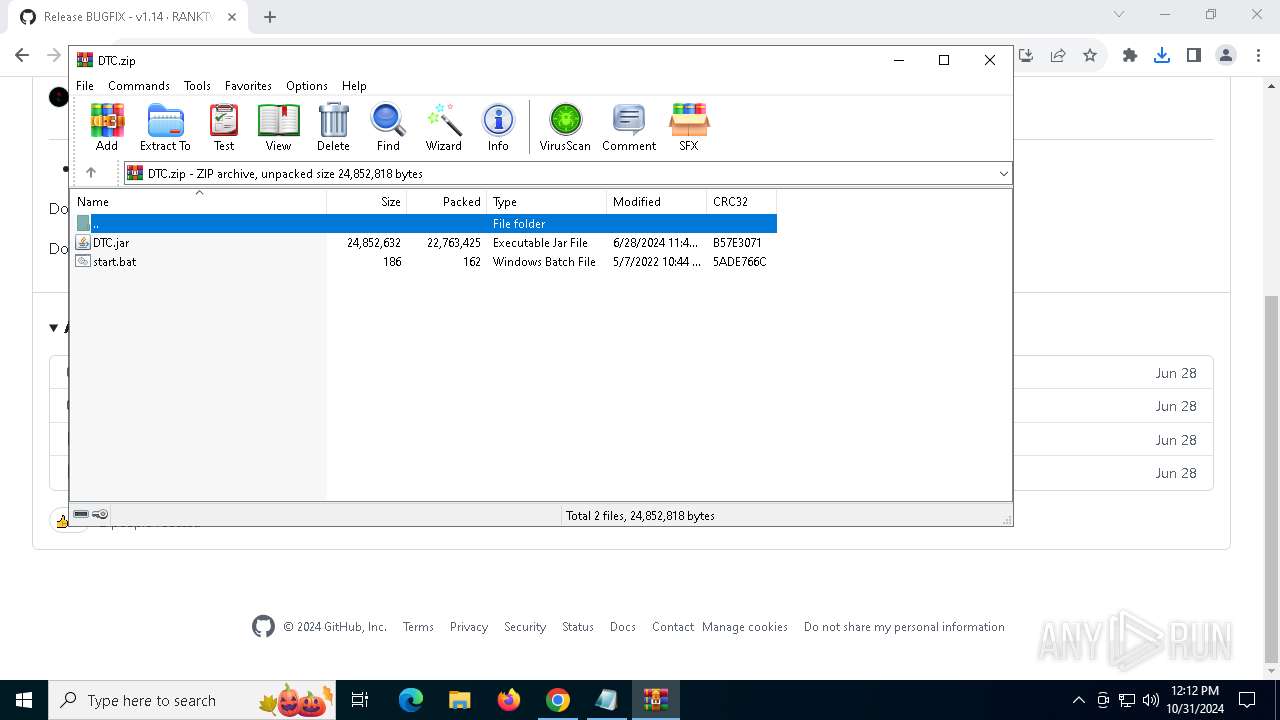Image resolution: width=1280 pixels, height=720 pixels.
Task: Open the Favorites menu
Action: (248, 86)
